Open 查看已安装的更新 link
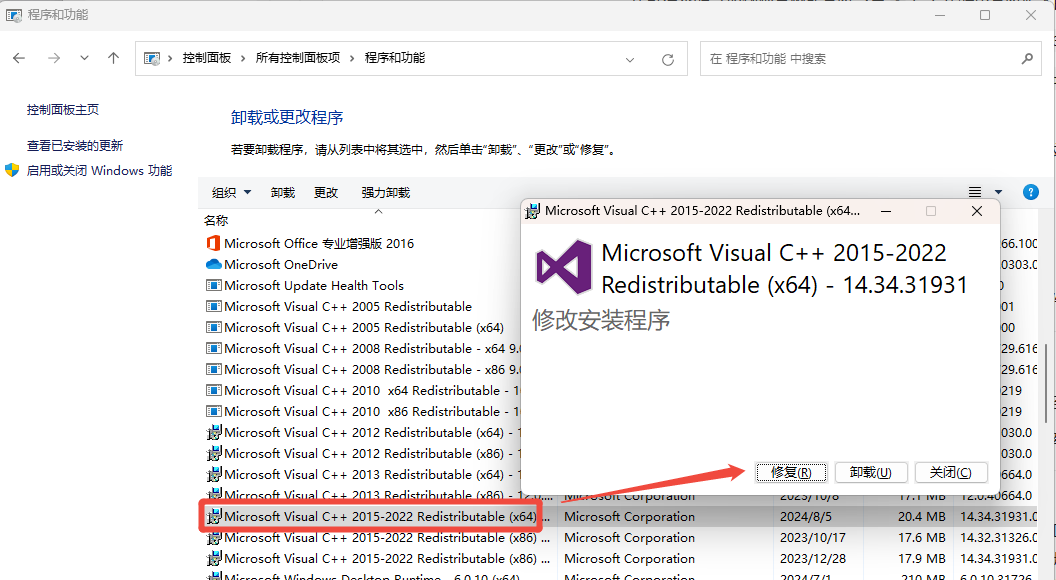1056x580 pixels. click(75, 146)
